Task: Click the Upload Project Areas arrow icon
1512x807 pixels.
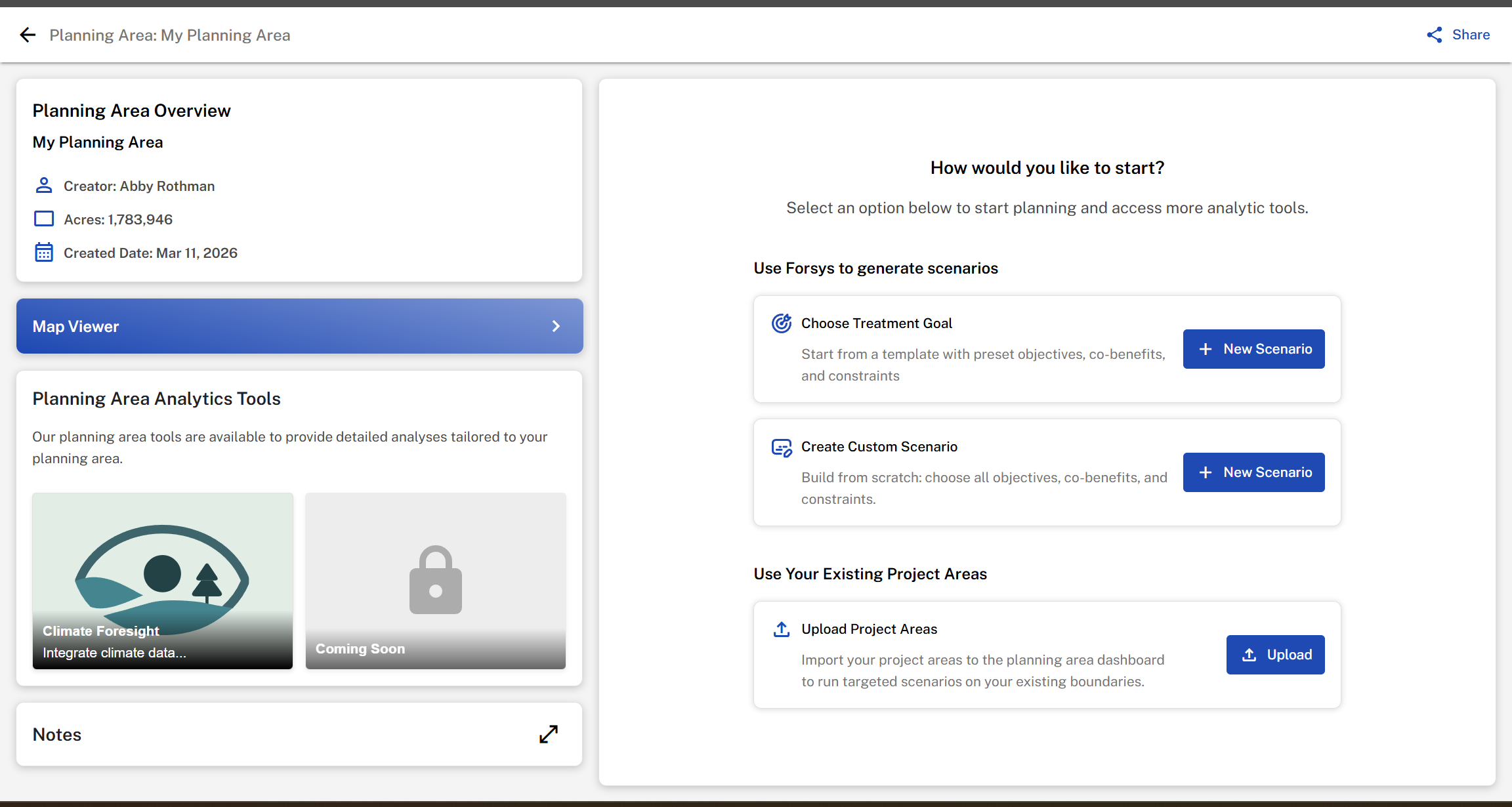Action: point(781,629)
